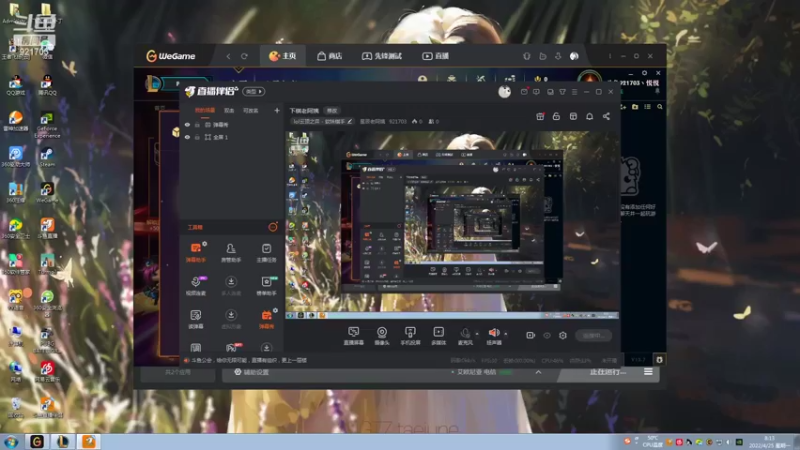The image size is (800, 450).
Task: Expand the server selector chevron in WeGame
Action: coord(538,372)
